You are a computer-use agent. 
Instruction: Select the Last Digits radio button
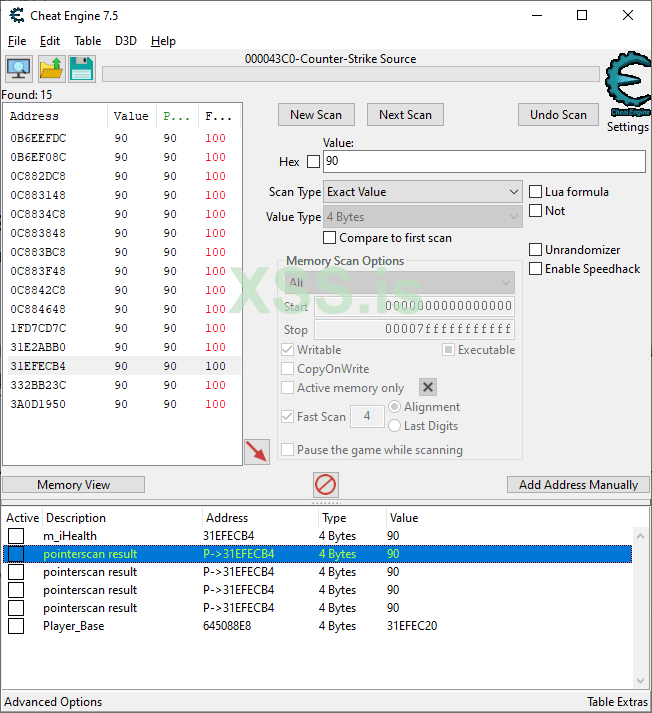click(x=395, y=426)
